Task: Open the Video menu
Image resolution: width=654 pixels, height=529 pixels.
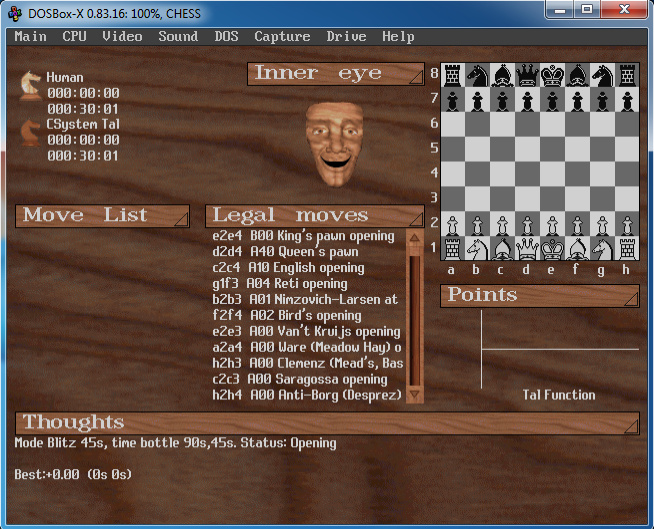Action: (122, 36)
